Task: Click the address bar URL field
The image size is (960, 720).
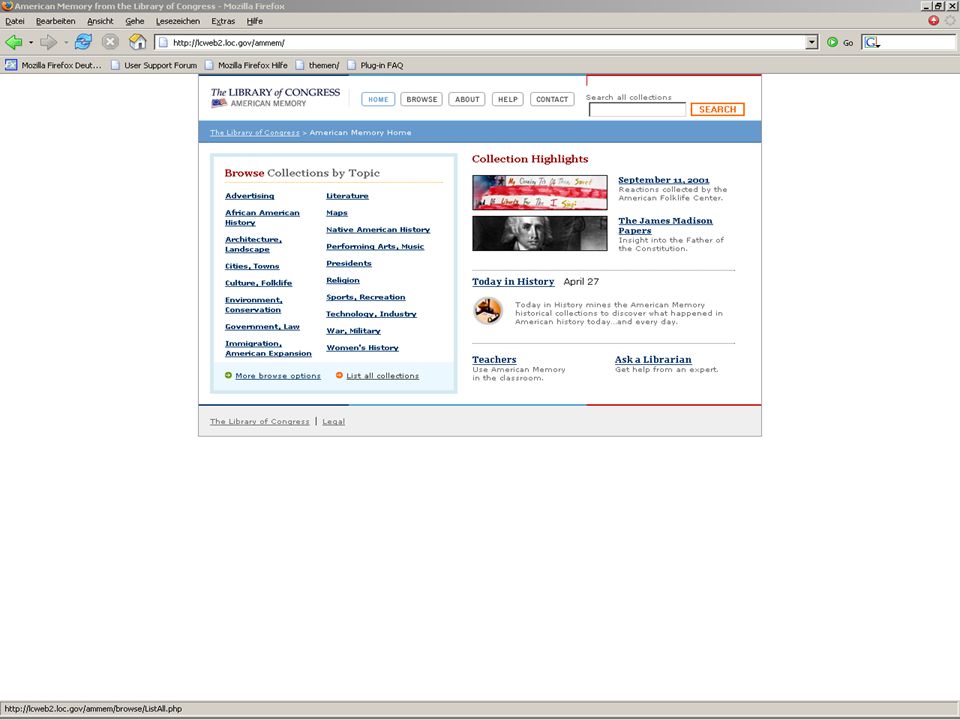Action: point(481,42)
